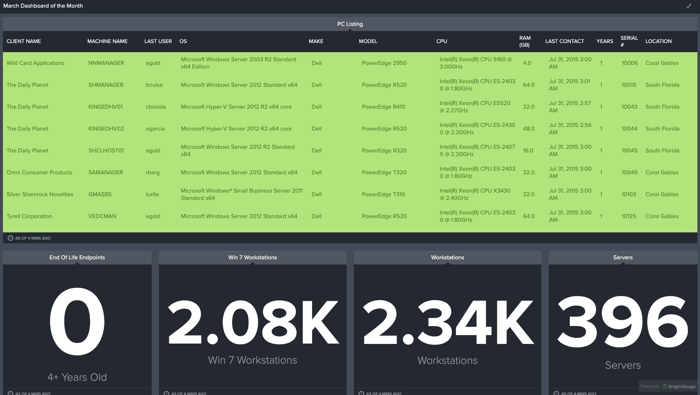Click the March Dashboard of the Month title

(x=43, y=6)
